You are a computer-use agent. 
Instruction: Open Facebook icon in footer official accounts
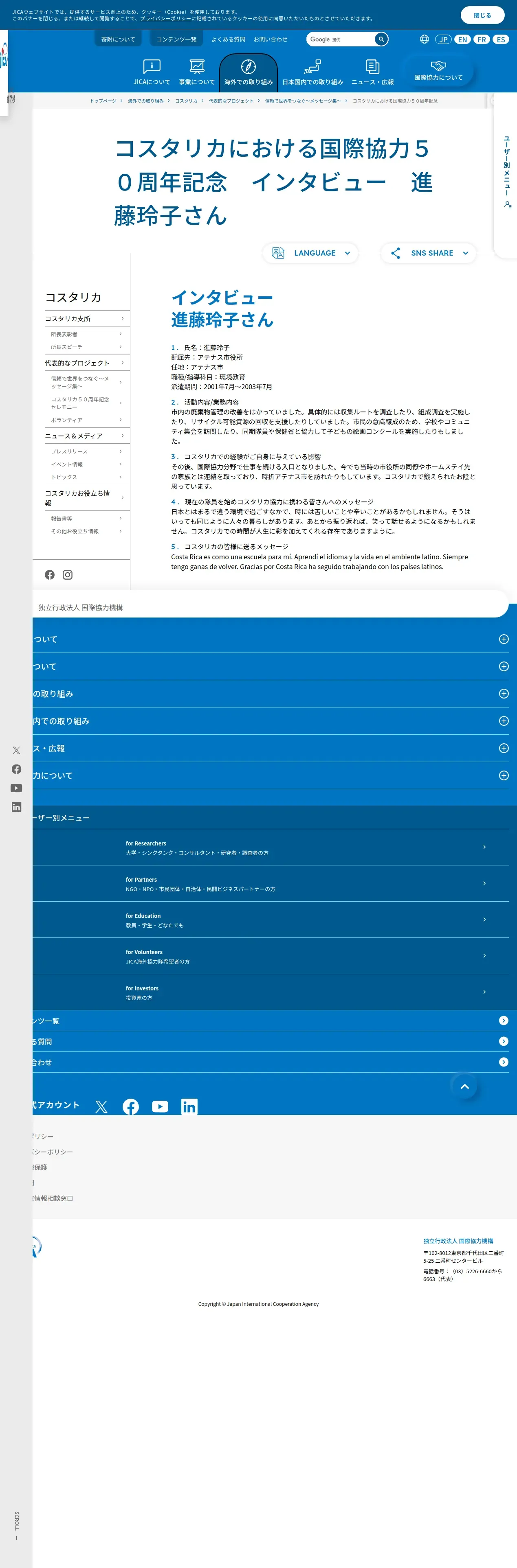pyautogui.click(x=131, y=1107)
